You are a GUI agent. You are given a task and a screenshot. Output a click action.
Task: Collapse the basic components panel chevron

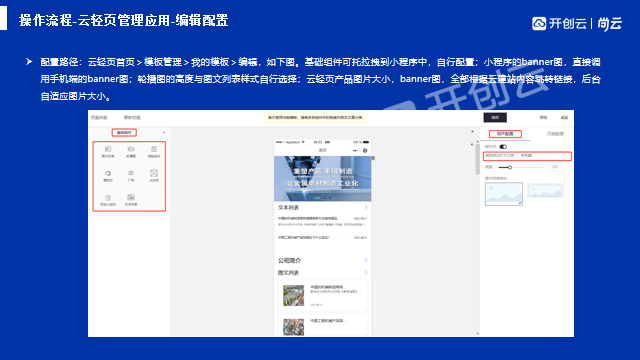point(164,133)
